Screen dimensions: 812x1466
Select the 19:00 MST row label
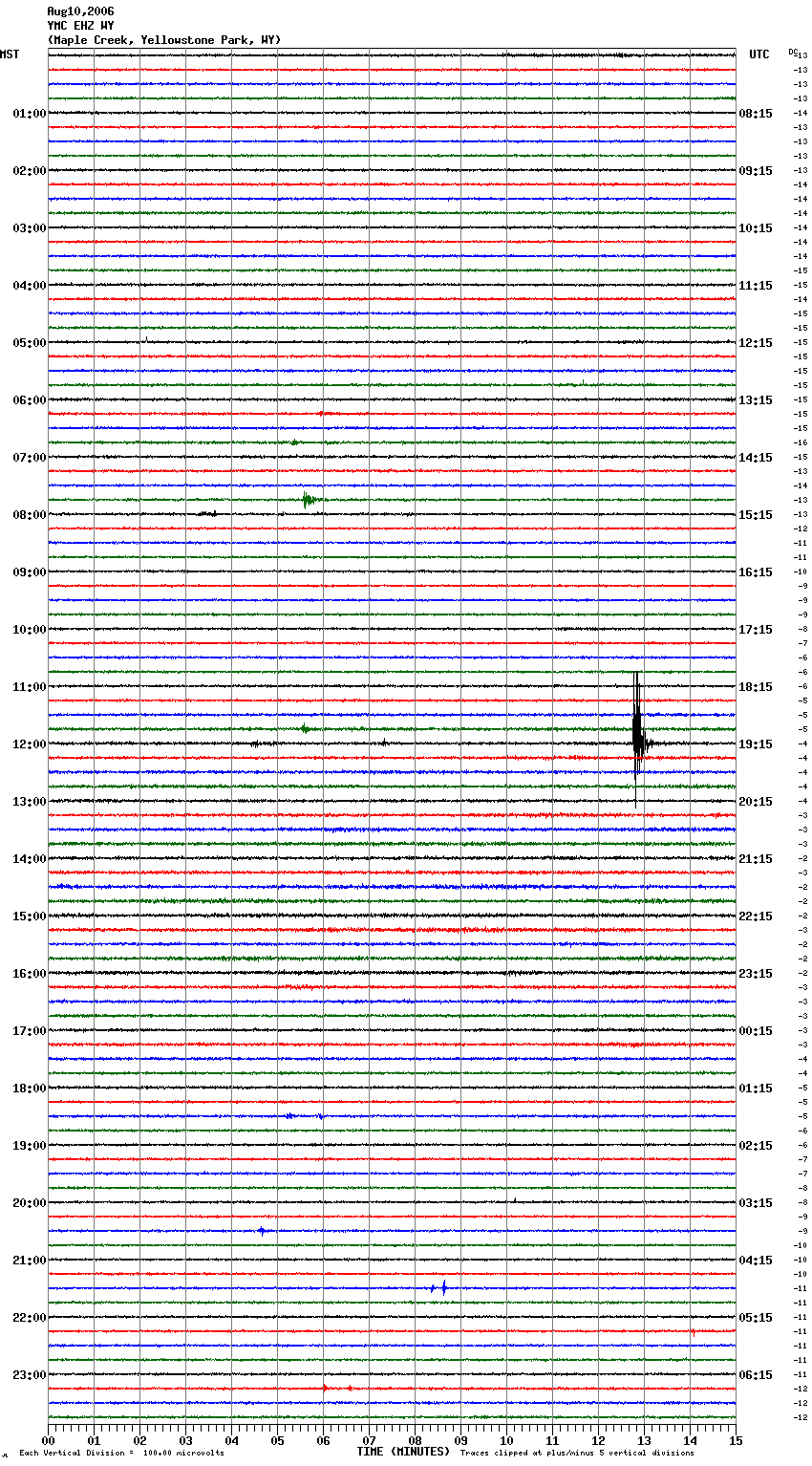click(30, 1146)
